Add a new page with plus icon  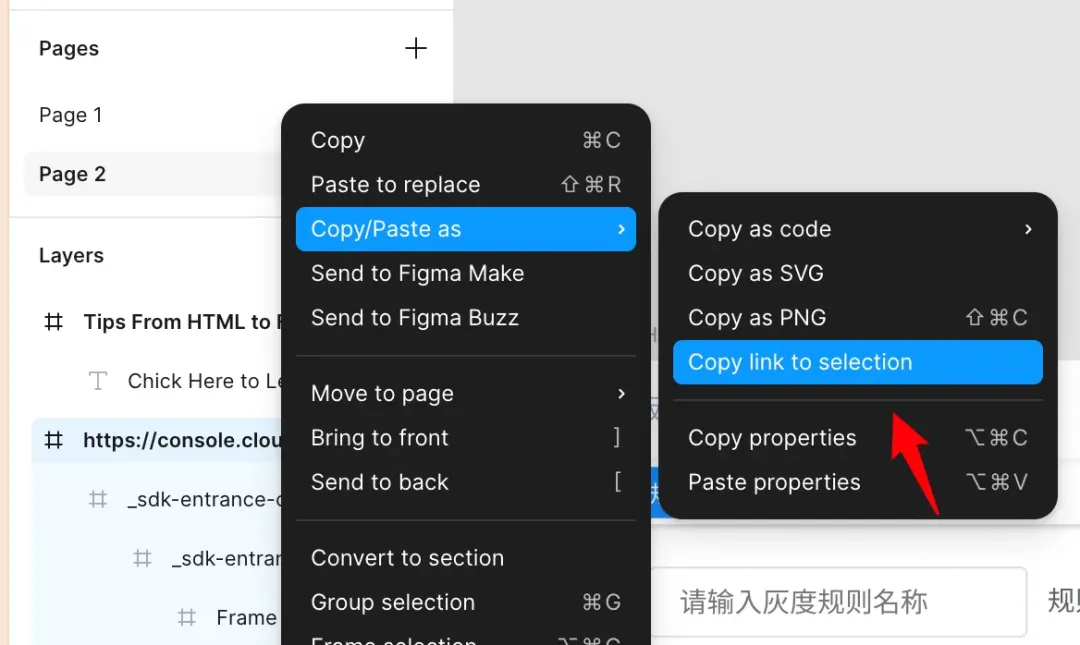point(415,48)
